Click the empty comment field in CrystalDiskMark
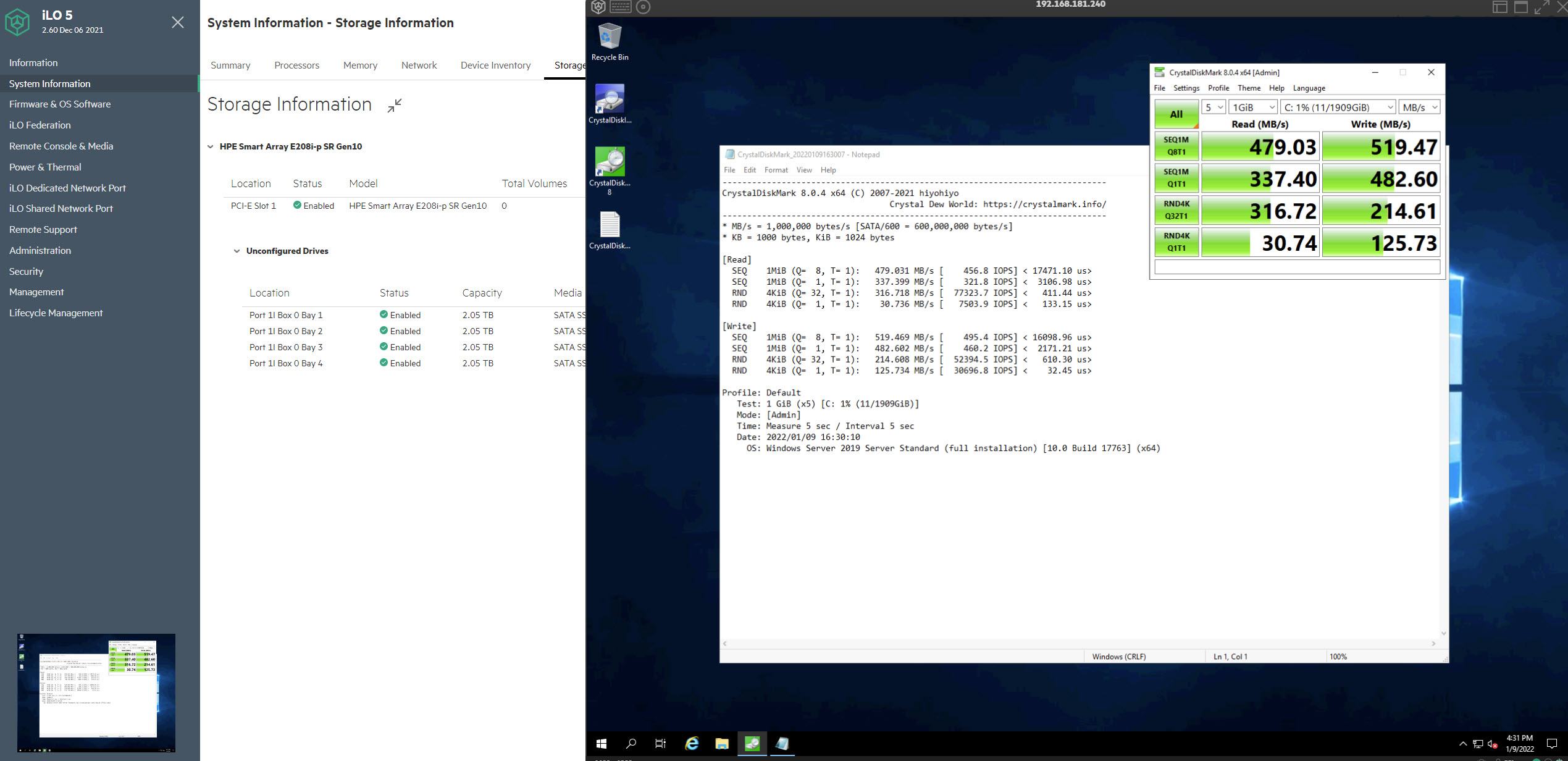 click(x=1297, y=267)
